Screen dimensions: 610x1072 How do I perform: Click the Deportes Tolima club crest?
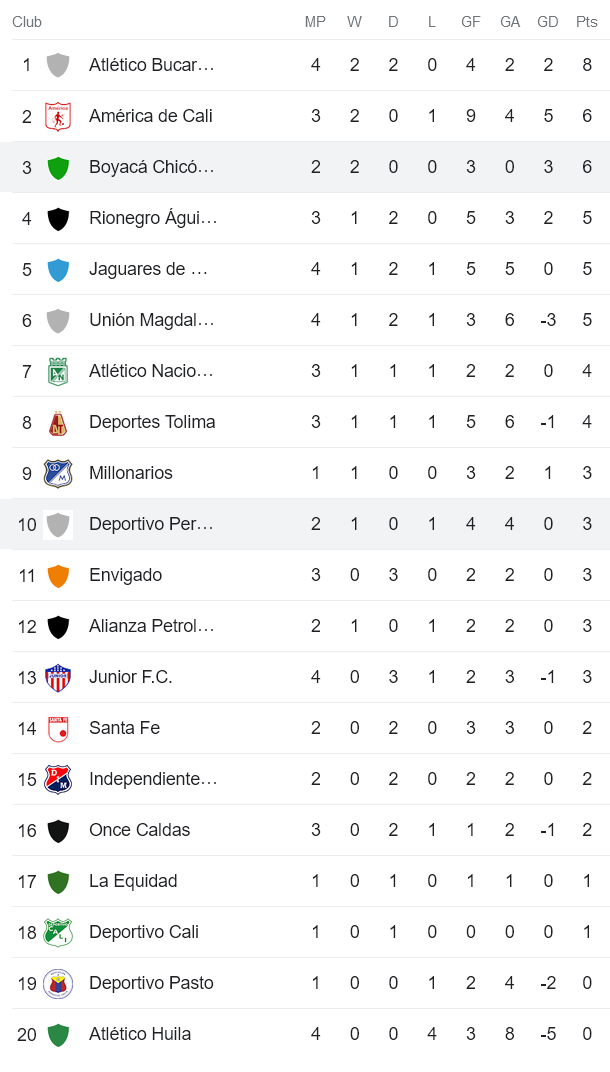coord(58,422)
